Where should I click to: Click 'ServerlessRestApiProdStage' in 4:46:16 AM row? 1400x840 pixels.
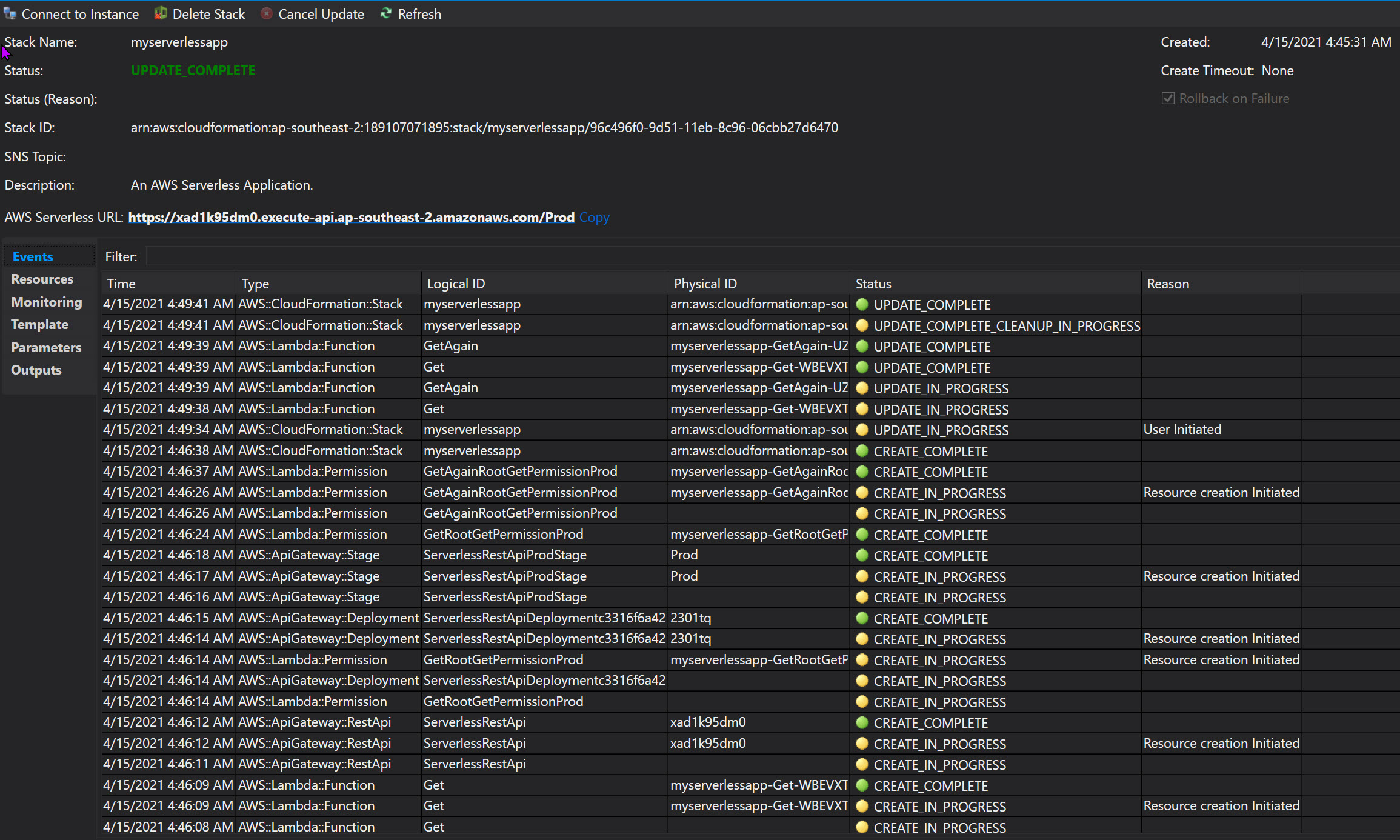pos(505,597)
